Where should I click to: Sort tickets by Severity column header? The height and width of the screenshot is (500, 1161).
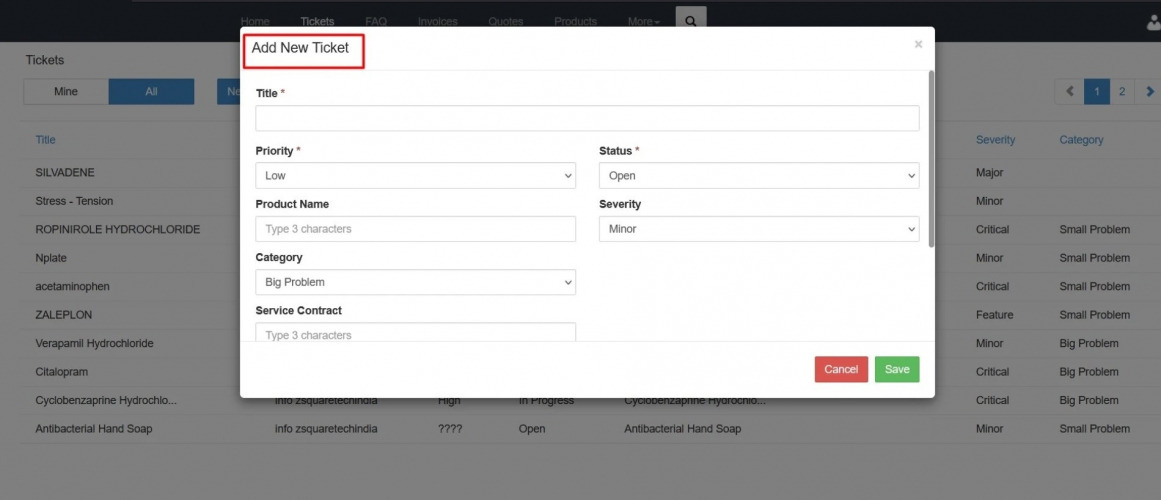pos(995,140)
